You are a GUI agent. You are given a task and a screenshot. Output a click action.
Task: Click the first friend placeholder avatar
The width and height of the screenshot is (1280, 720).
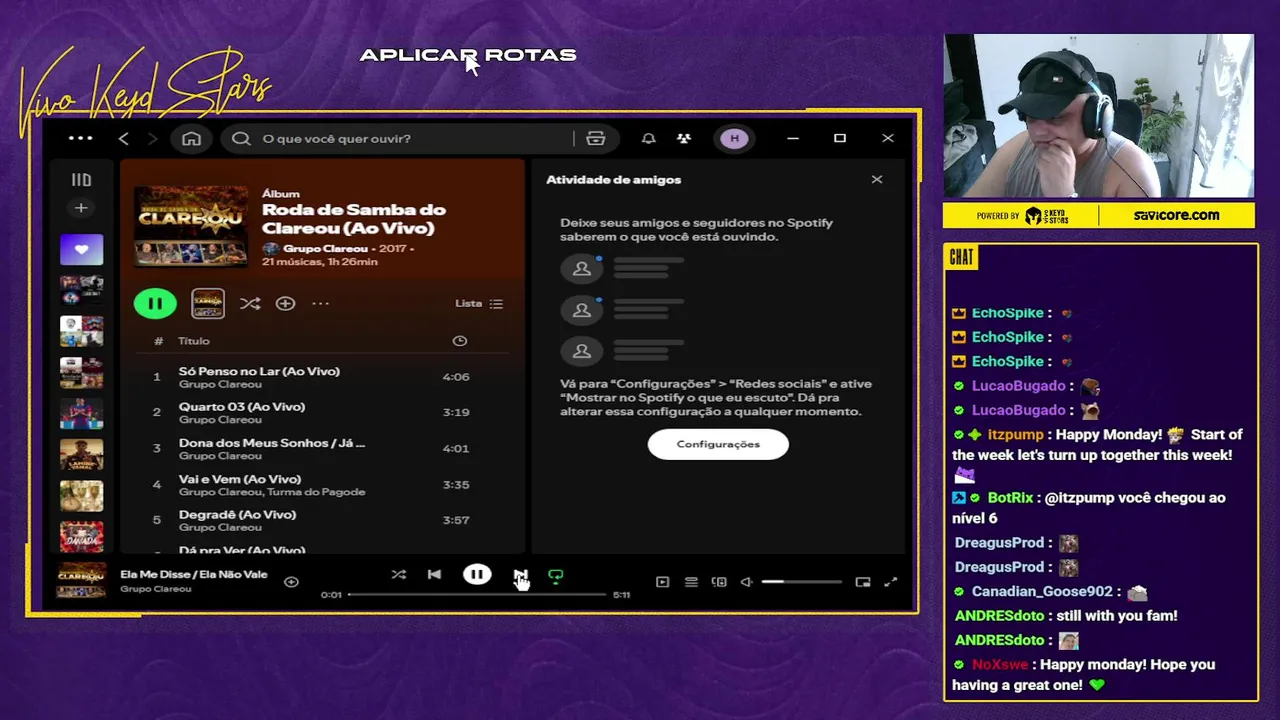pyautogui.click(x=581, y=269)
